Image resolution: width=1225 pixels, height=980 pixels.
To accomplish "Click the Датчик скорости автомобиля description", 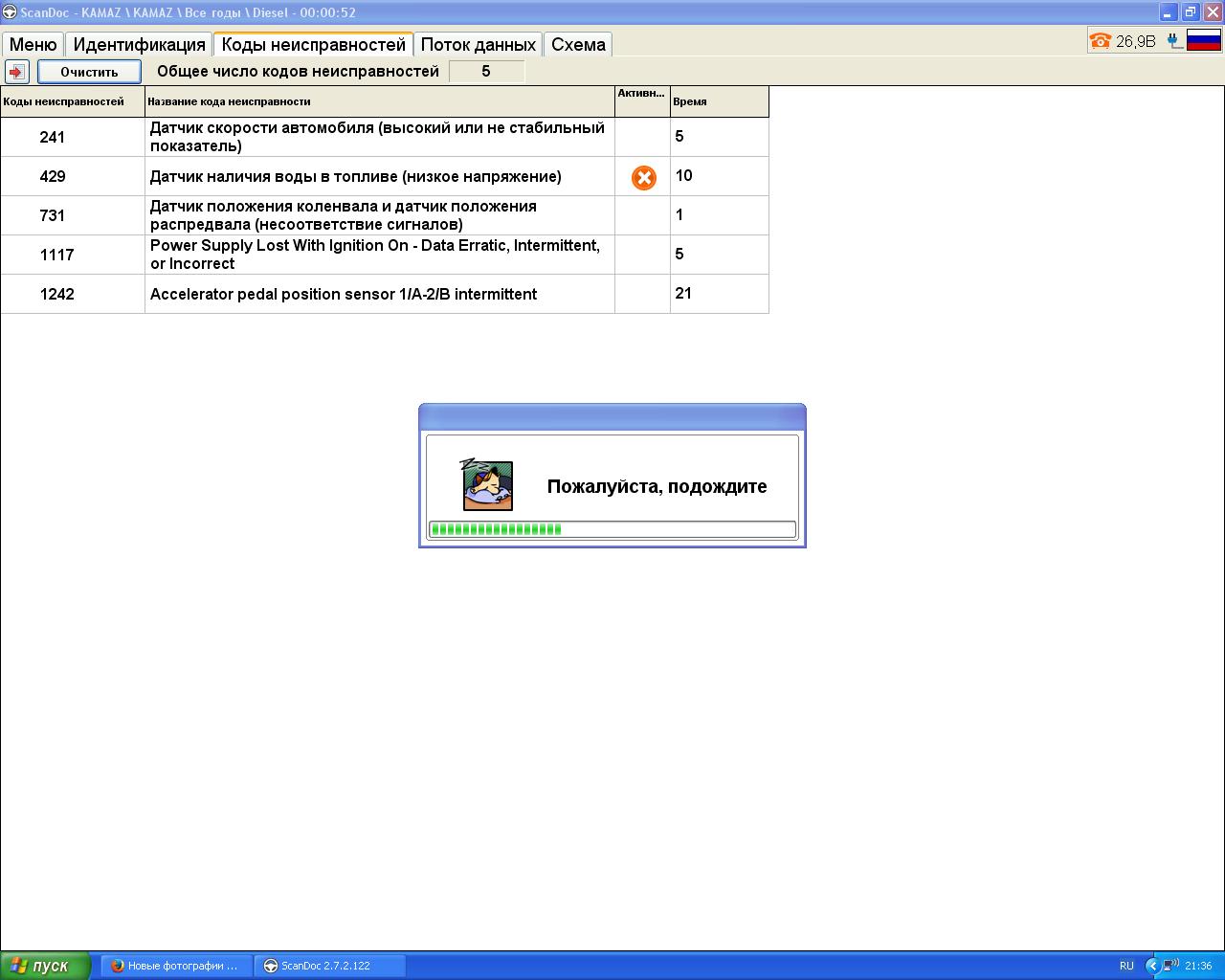I will point(378,137).
